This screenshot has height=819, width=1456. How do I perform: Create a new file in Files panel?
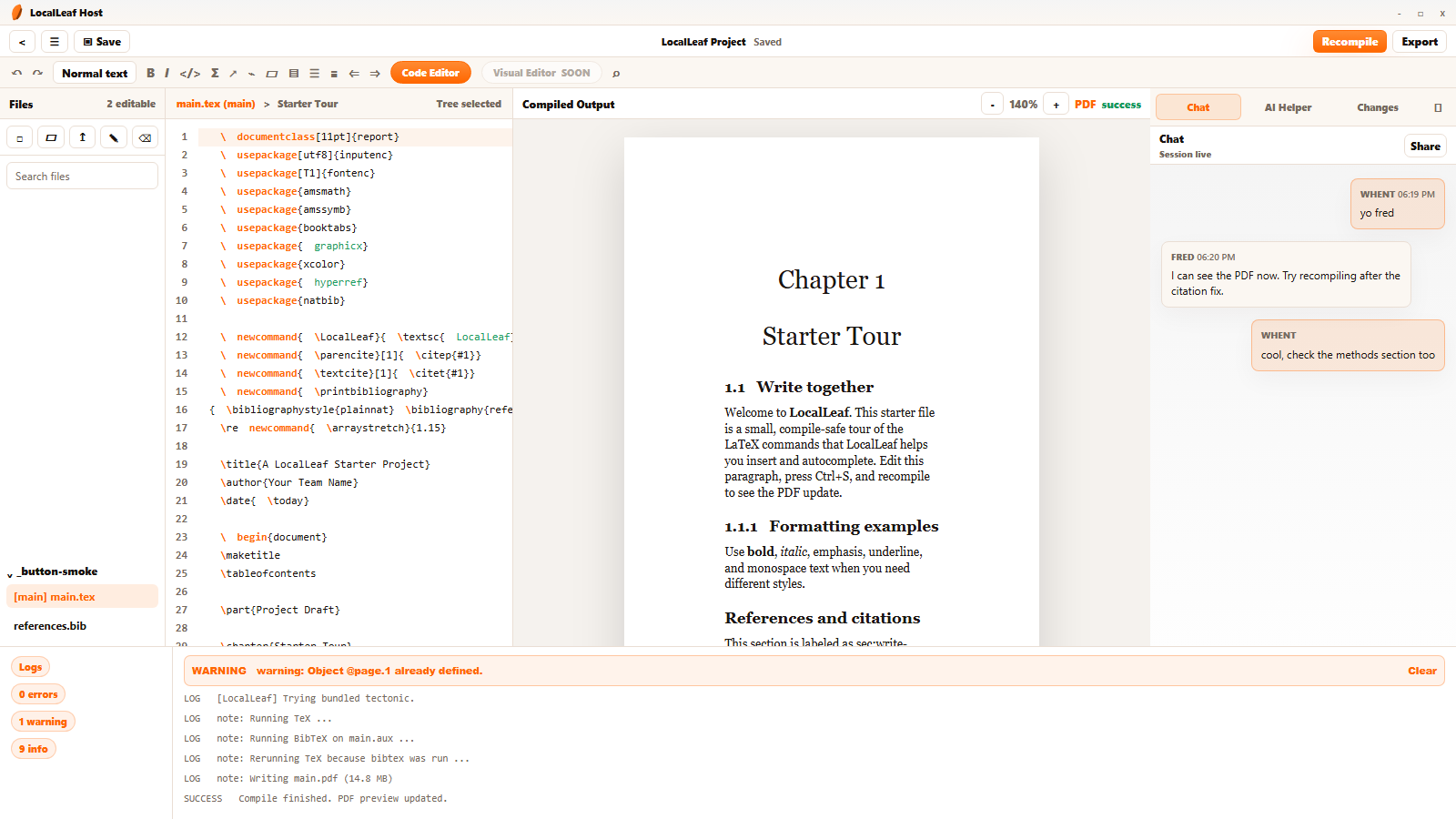coord(20,137)
